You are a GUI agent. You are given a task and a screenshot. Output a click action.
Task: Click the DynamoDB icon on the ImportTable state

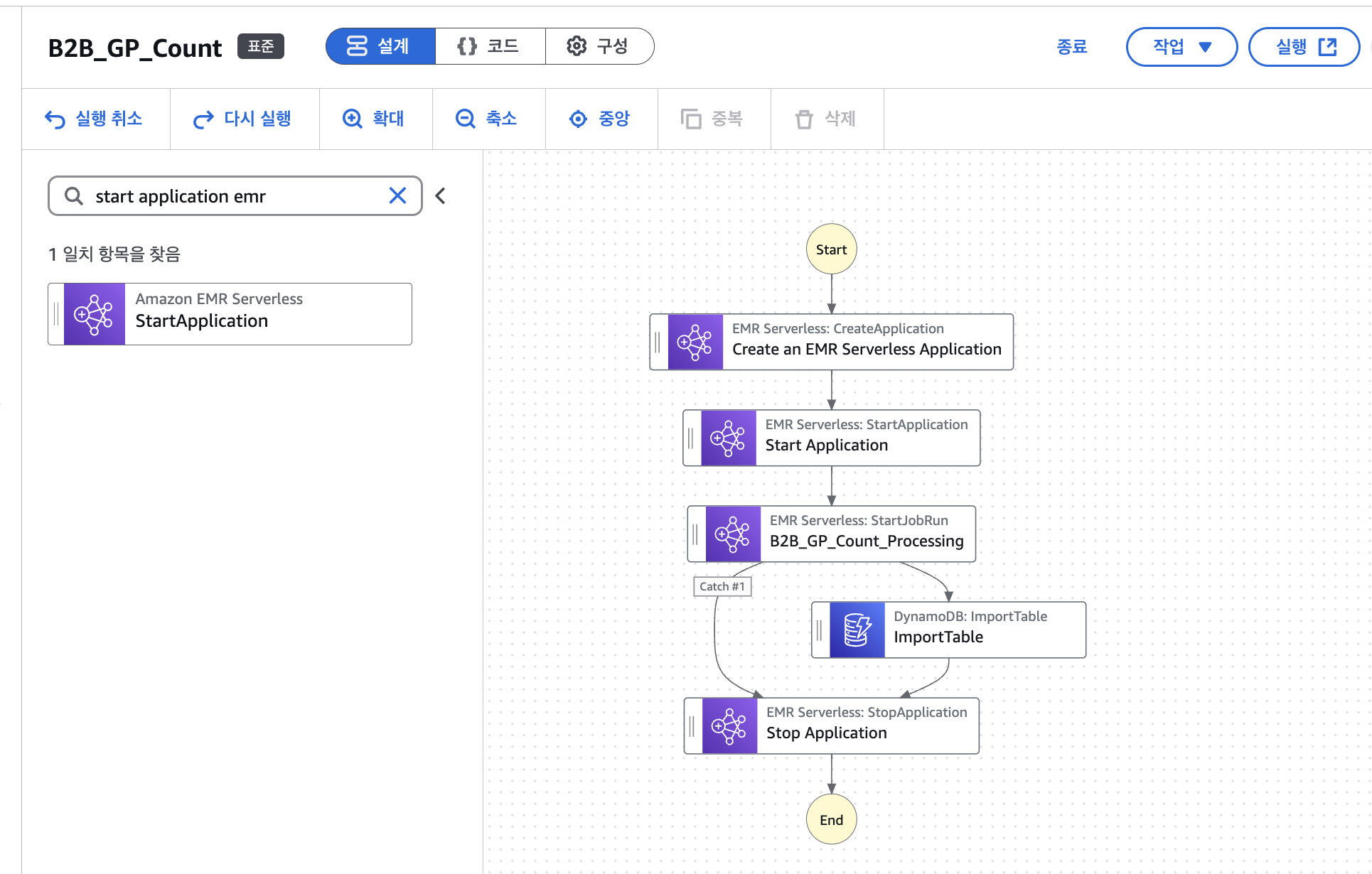pos(857,630)
